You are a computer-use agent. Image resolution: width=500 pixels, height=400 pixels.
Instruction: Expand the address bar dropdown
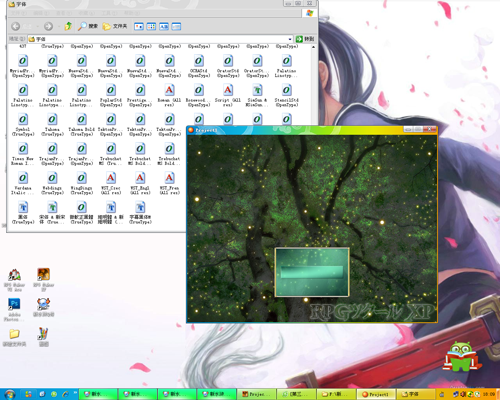point(290,39)
